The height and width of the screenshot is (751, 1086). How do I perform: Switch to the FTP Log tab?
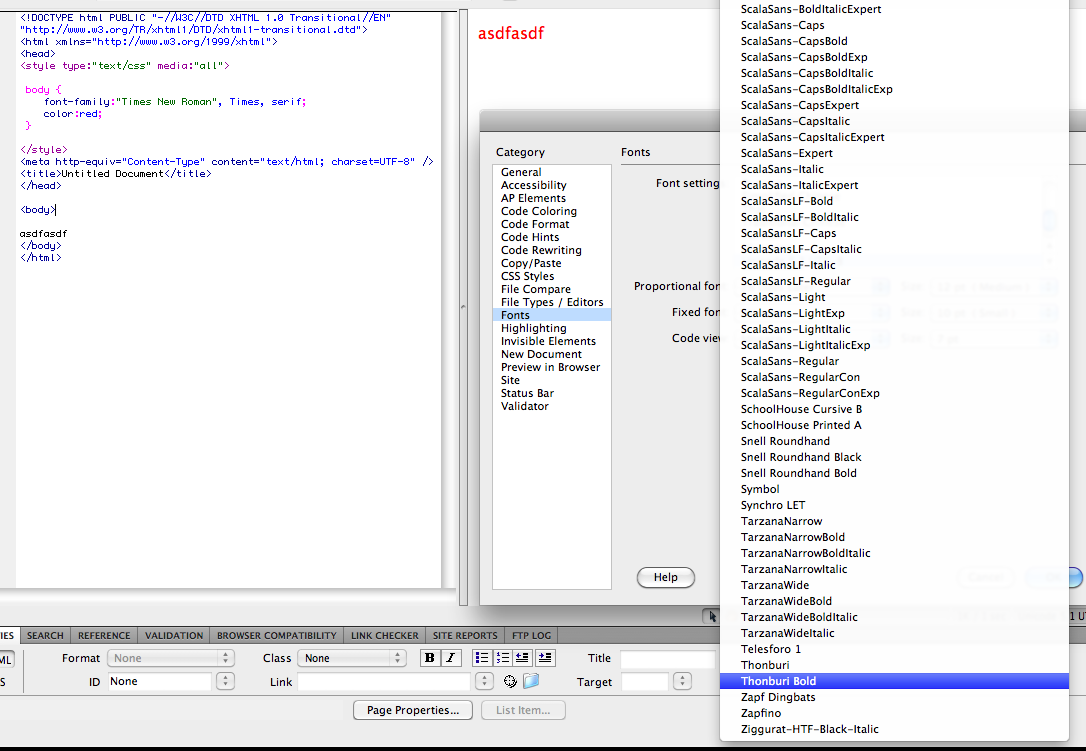pyautogui.click(x=531, y=635)
